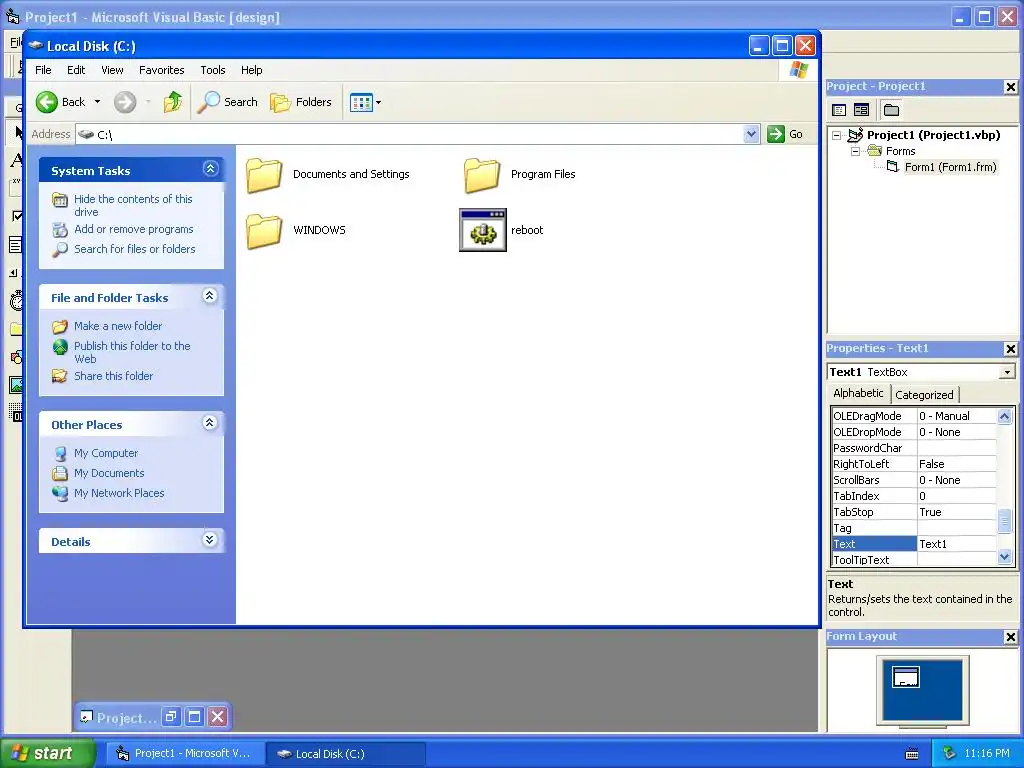Click Toggle Folders icon in Project panel
The height and width of the screenshot is (768, 1024).
891,110
